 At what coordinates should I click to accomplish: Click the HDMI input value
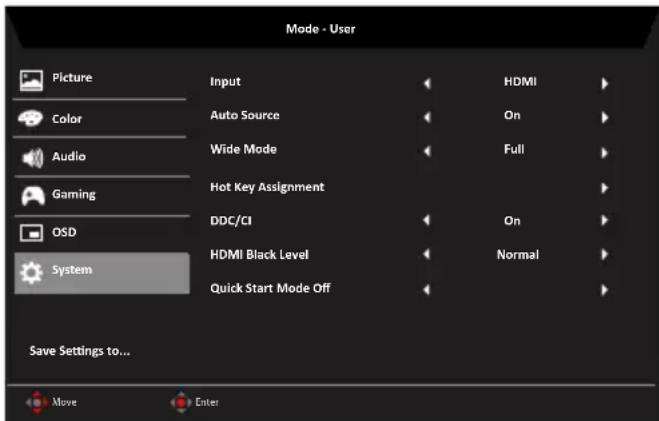(520, 82)
